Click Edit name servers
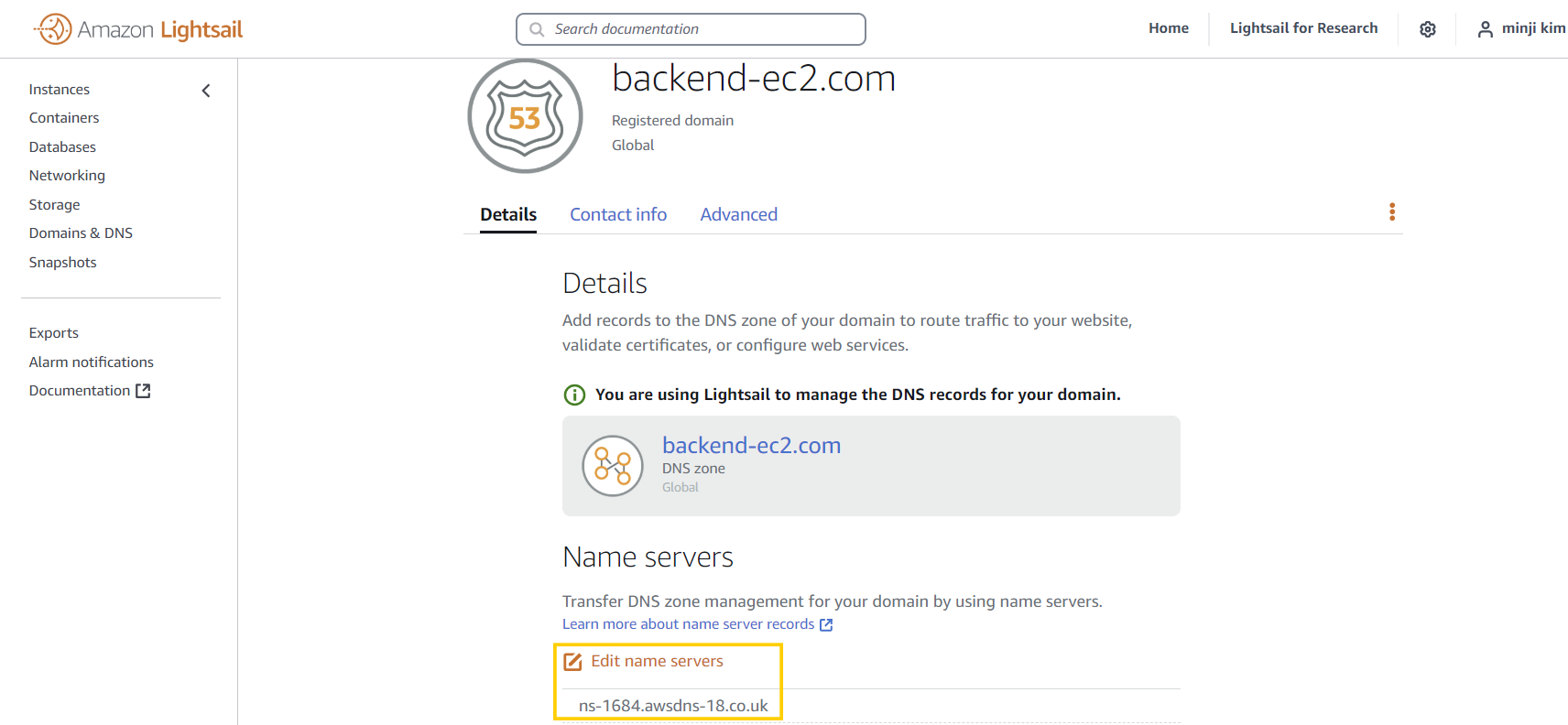 pyautogui.click(x=657, y=661)
